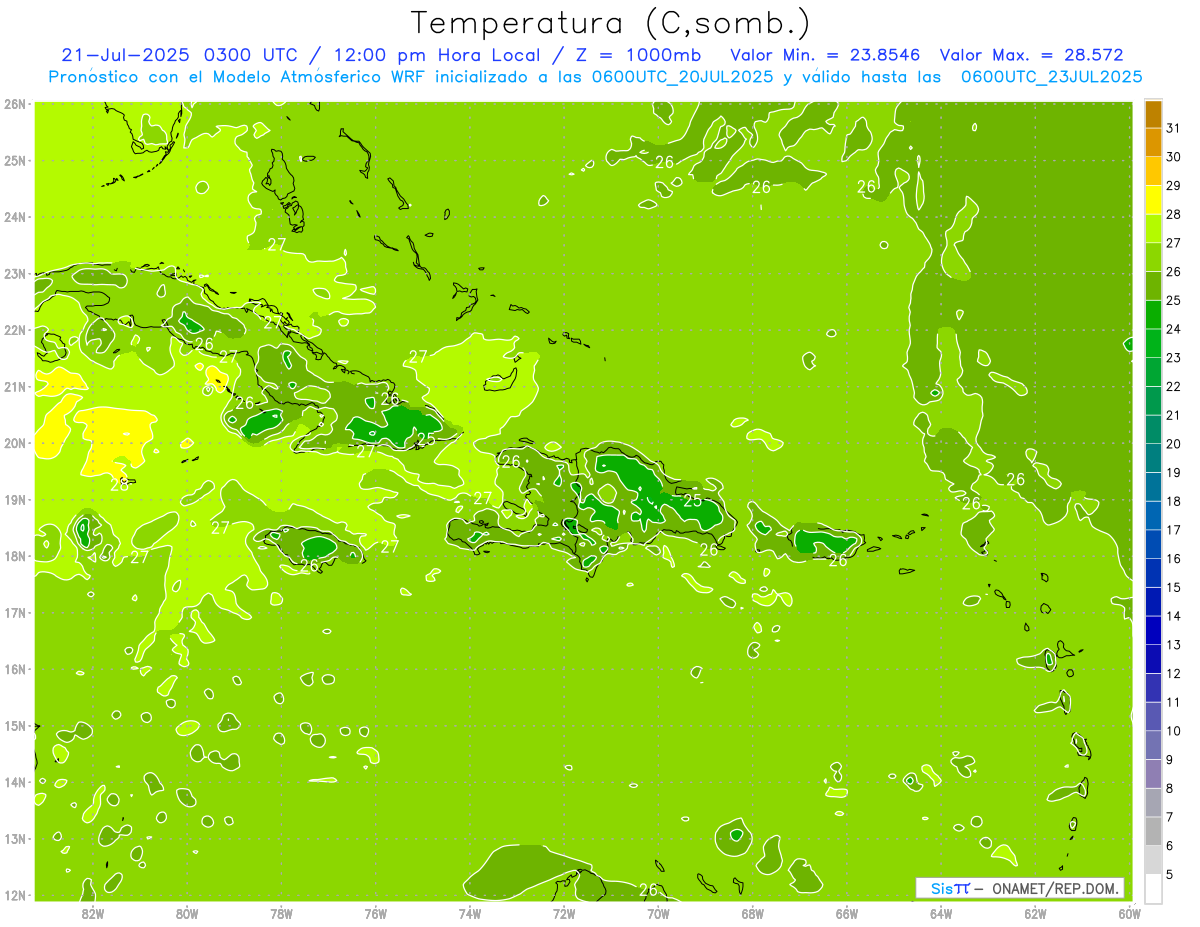Click the 'Temperatura (C,somb.)' map title
Screen dimensions: 1200x927
coord(609,23)
